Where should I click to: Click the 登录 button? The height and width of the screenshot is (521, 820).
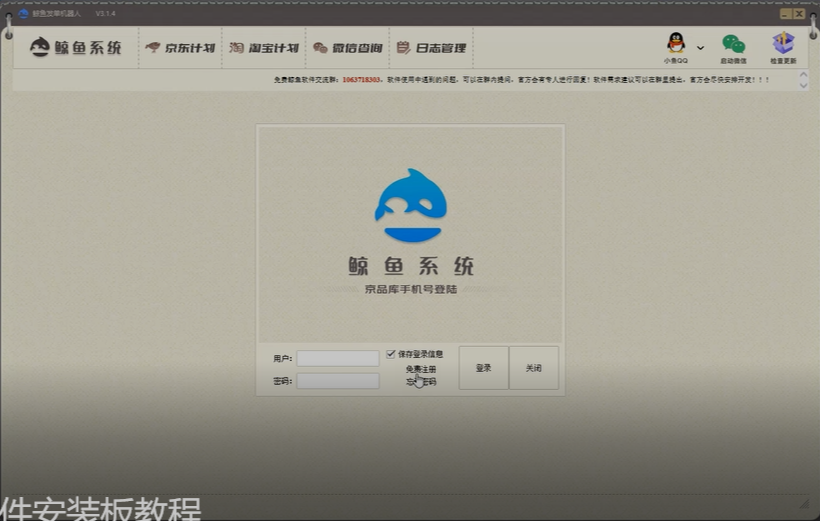(x=484, y=368)
